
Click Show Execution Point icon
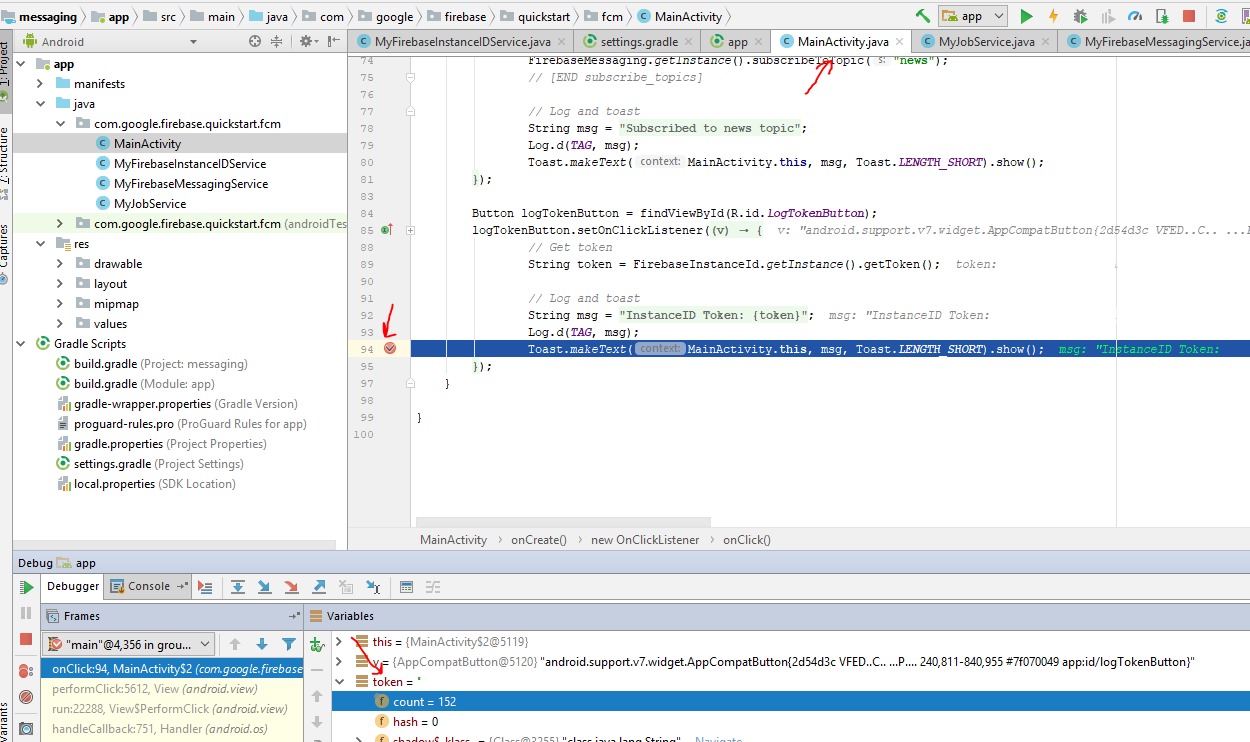tap(205, 587)
